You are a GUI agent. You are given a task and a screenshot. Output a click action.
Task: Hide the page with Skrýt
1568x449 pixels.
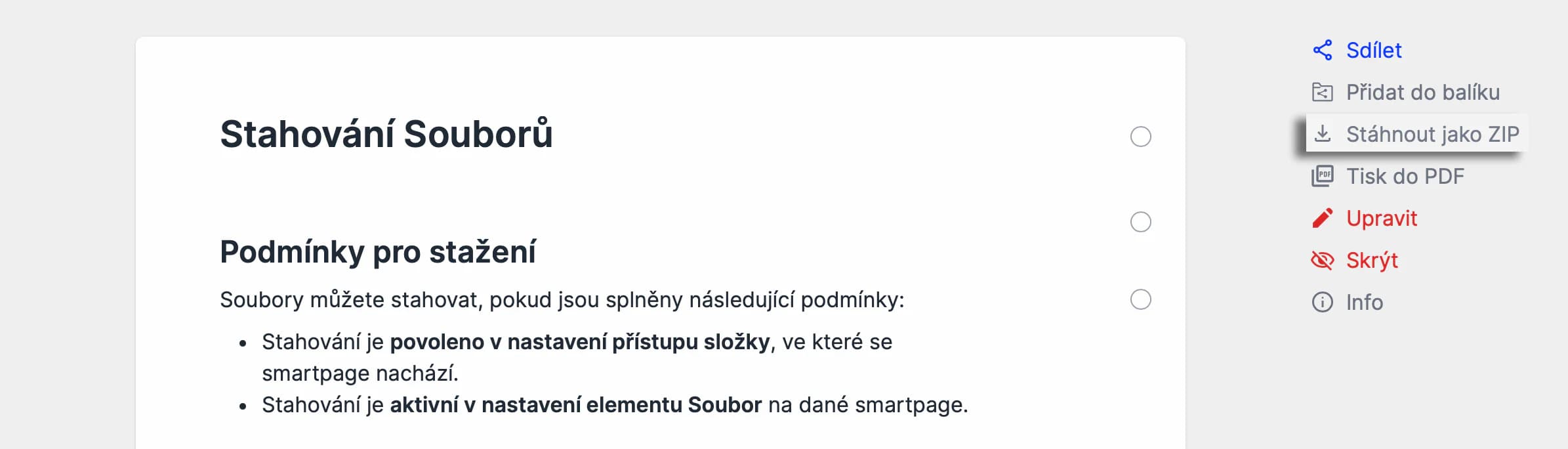tap(1372, 260)
